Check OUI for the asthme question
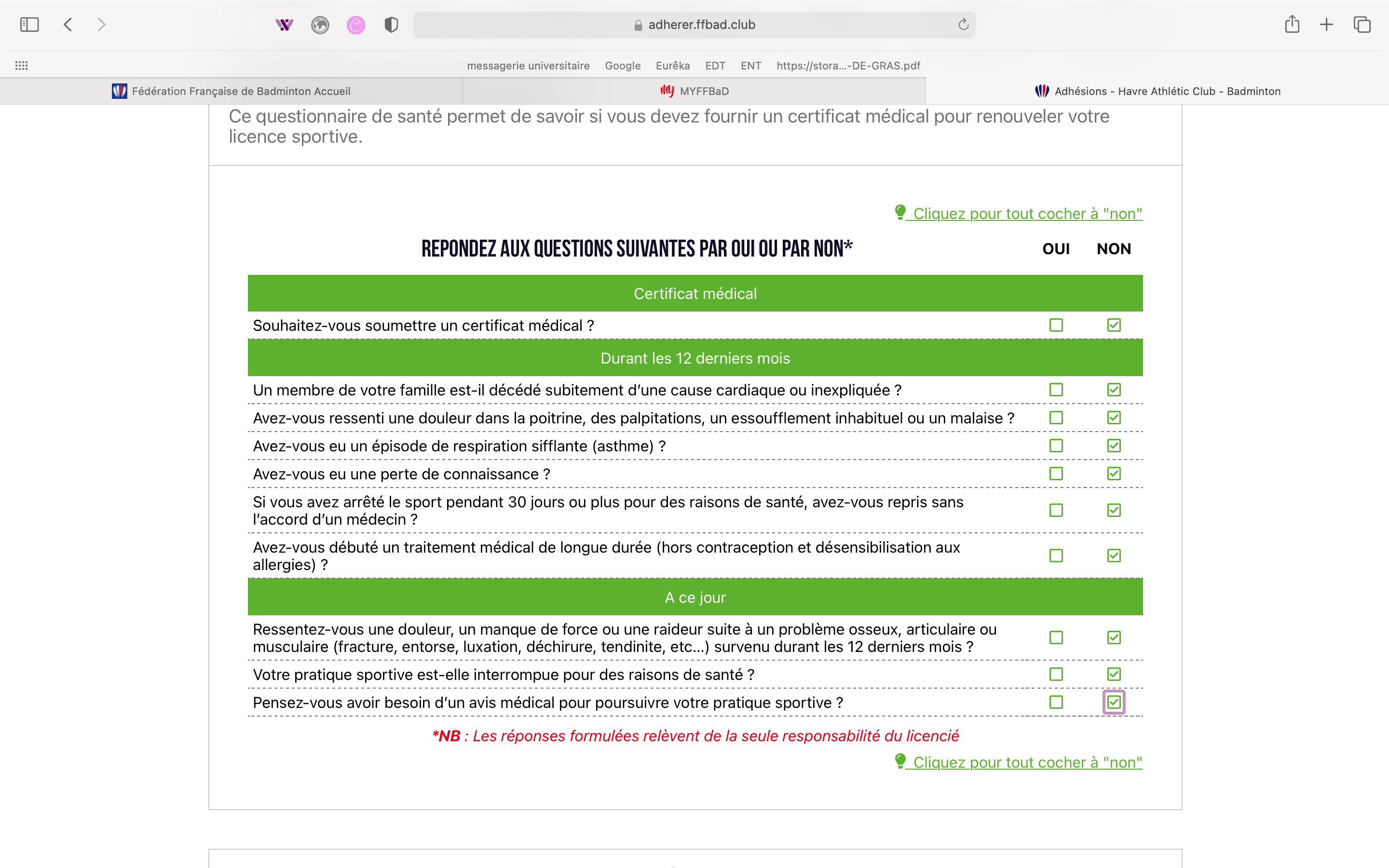 pos(1056,446)
